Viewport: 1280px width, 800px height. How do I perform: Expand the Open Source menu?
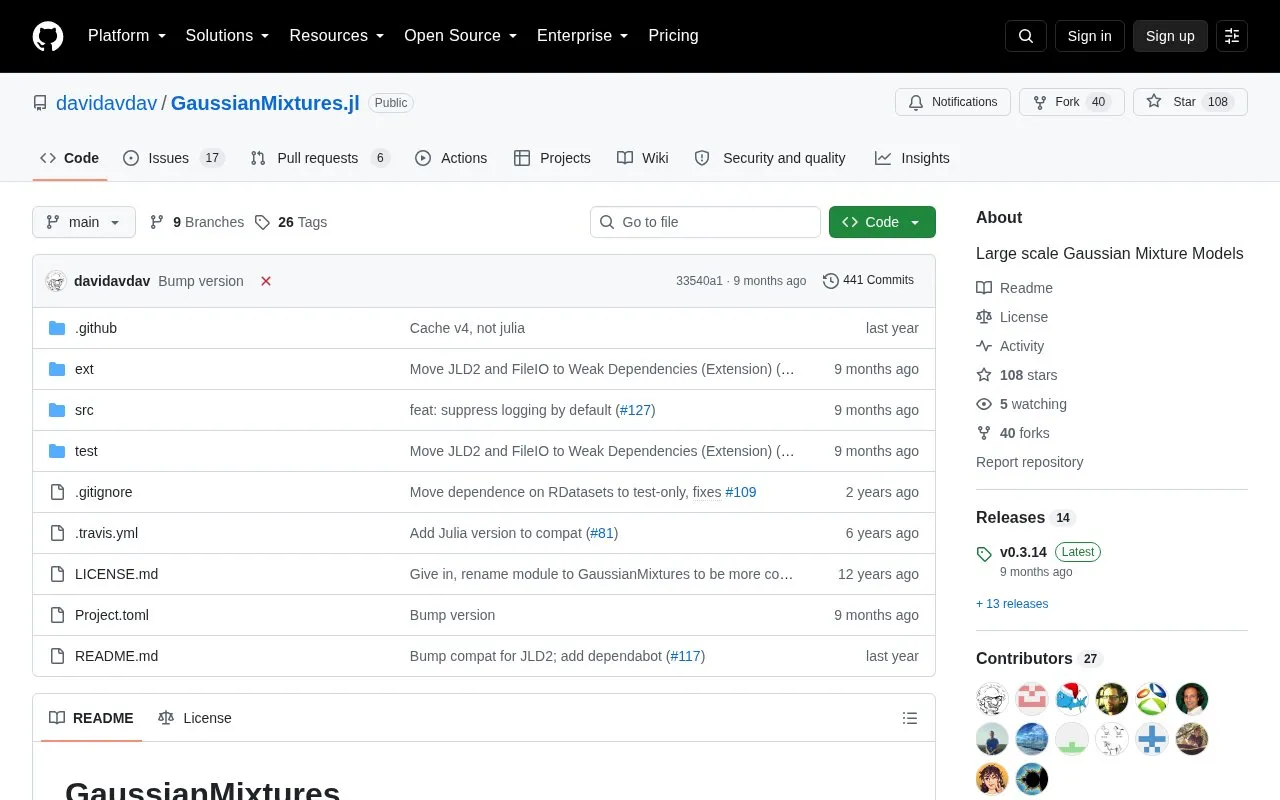[x=460, y=36]
